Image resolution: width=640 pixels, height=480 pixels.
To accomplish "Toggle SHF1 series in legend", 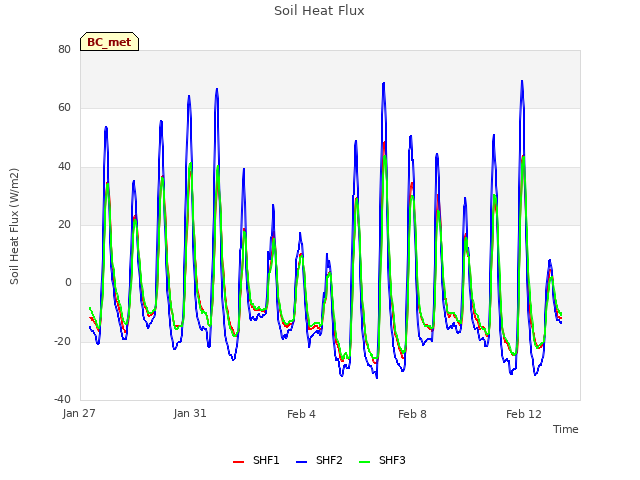I will 256,460.
